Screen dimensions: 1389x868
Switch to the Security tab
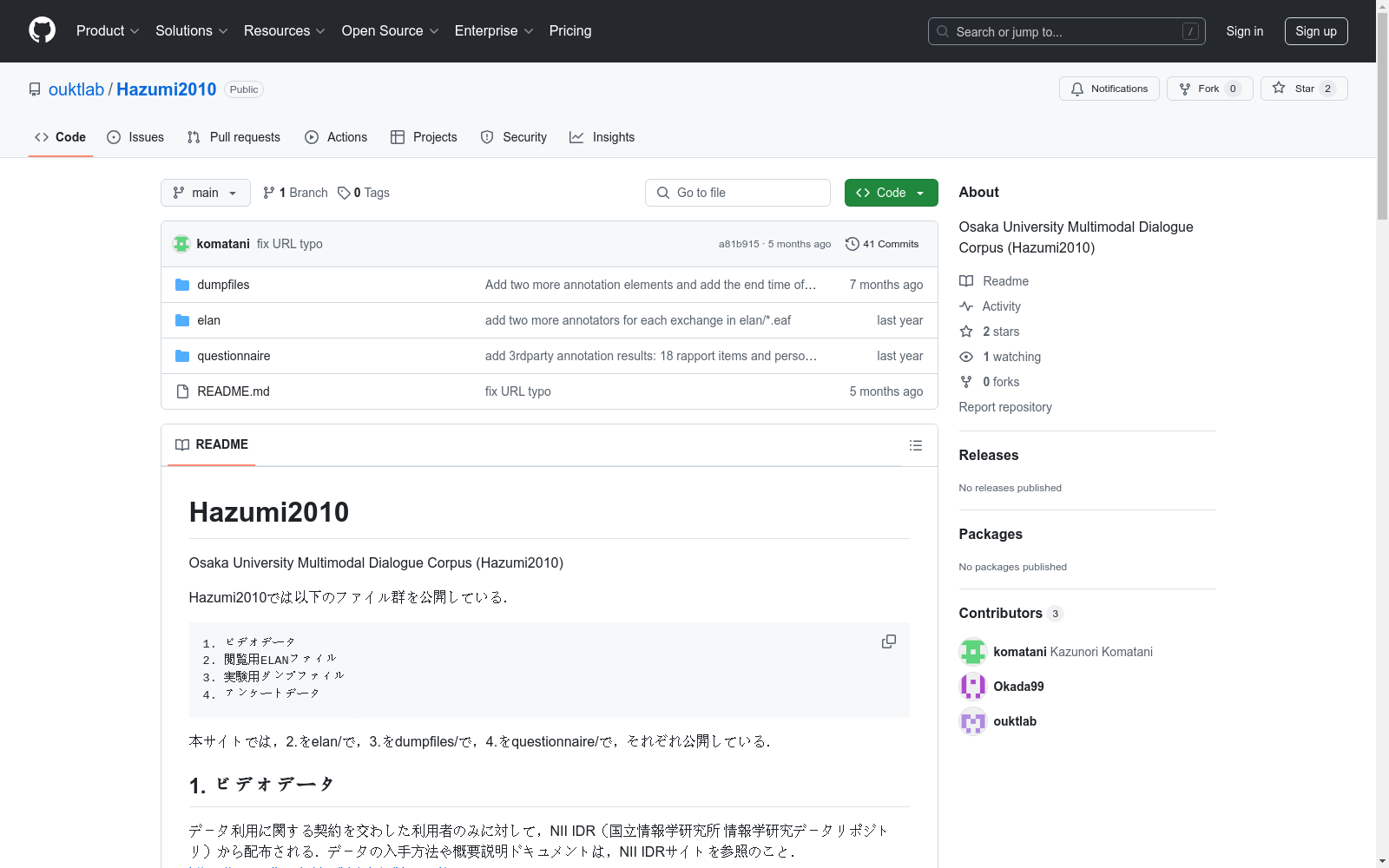514,137
